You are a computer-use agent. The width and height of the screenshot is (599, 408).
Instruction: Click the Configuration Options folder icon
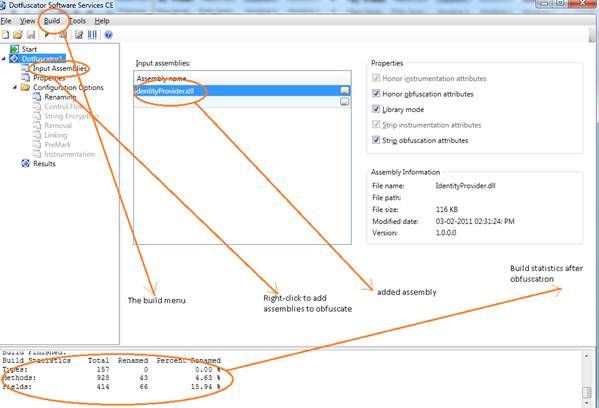(x=26, y=87)
